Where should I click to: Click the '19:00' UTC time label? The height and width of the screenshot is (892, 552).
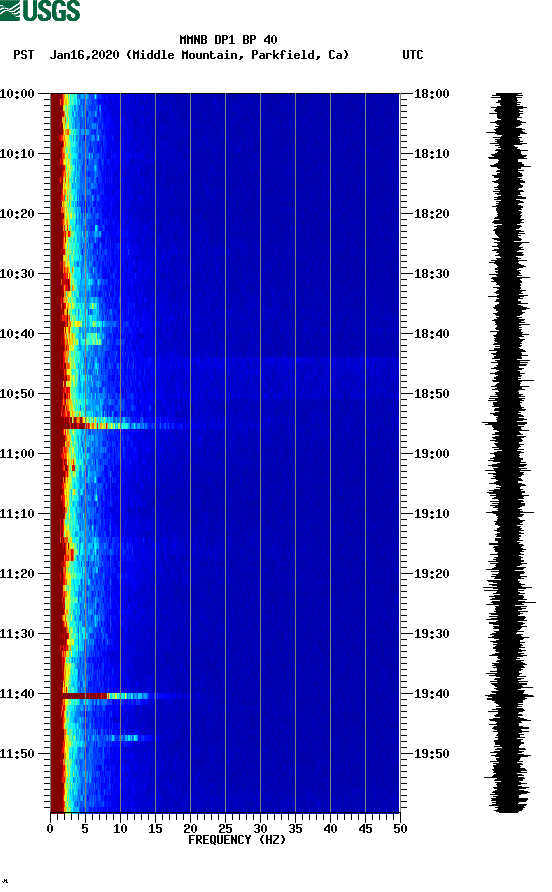click(x=432, y=454)
